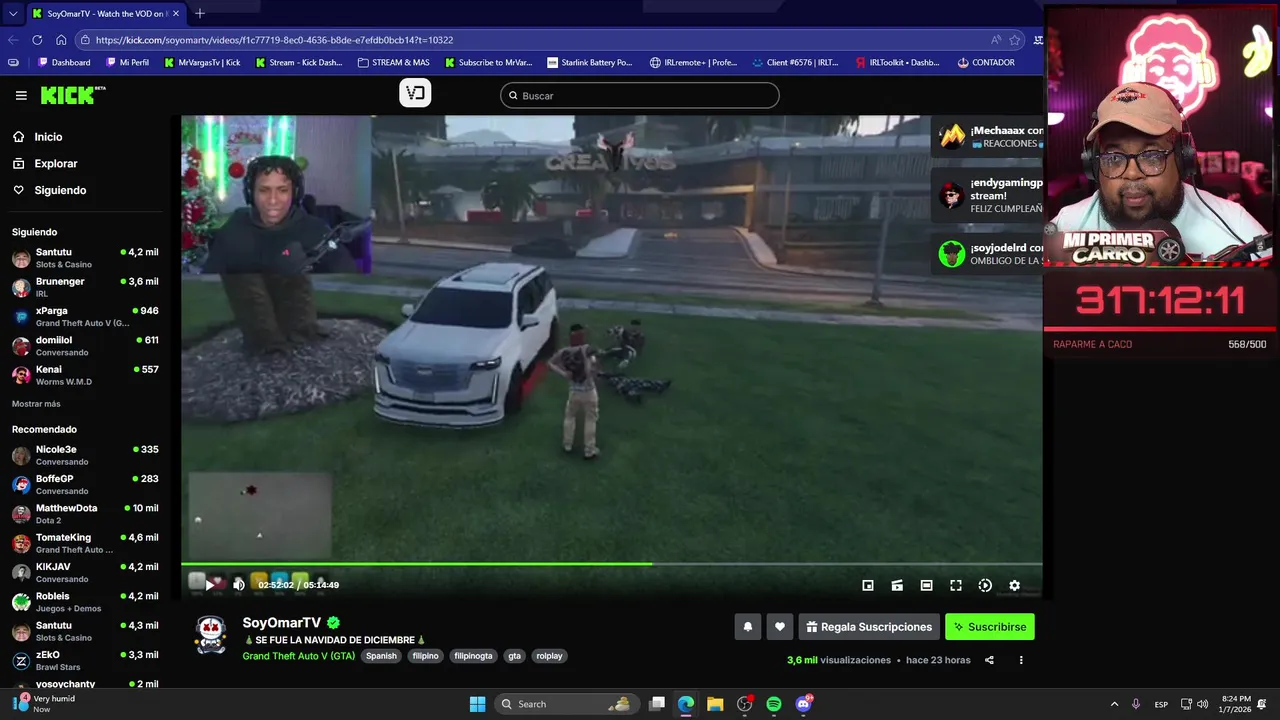Open Grand Theft Auto V (GTA) category
The width and height of the screenshot is (1280, 720).
coord(298,656)
